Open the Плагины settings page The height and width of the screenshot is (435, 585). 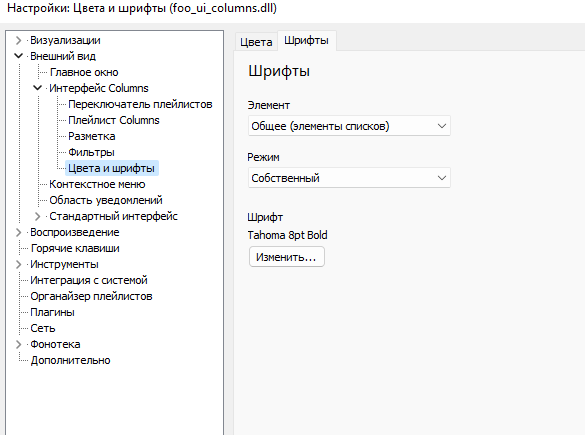click(x=52, y=312)
